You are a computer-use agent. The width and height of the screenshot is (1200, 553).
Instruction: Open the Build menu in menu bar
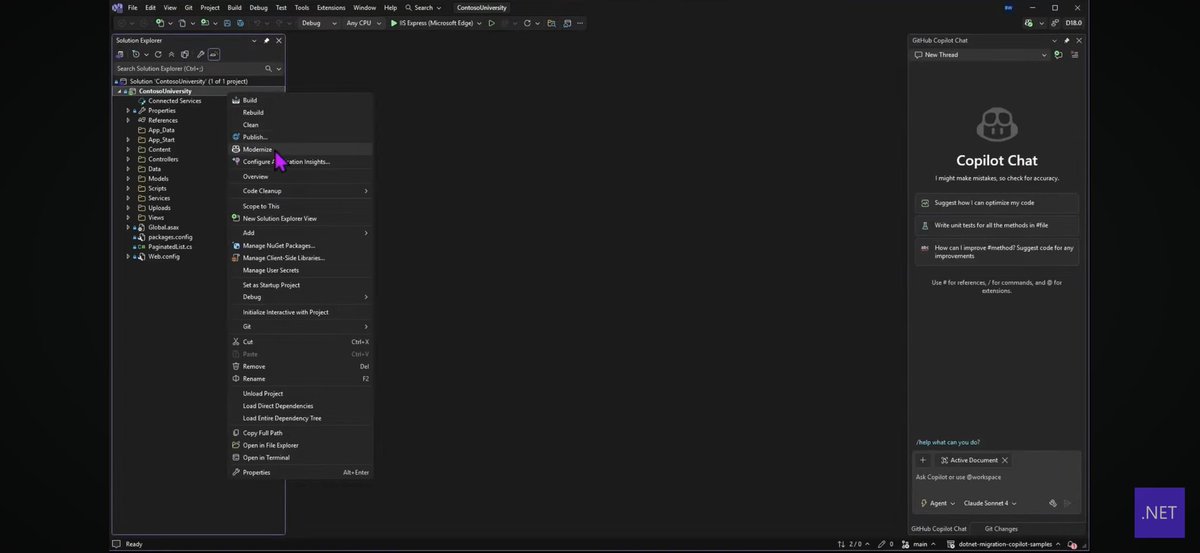click(x=234, y=7)
